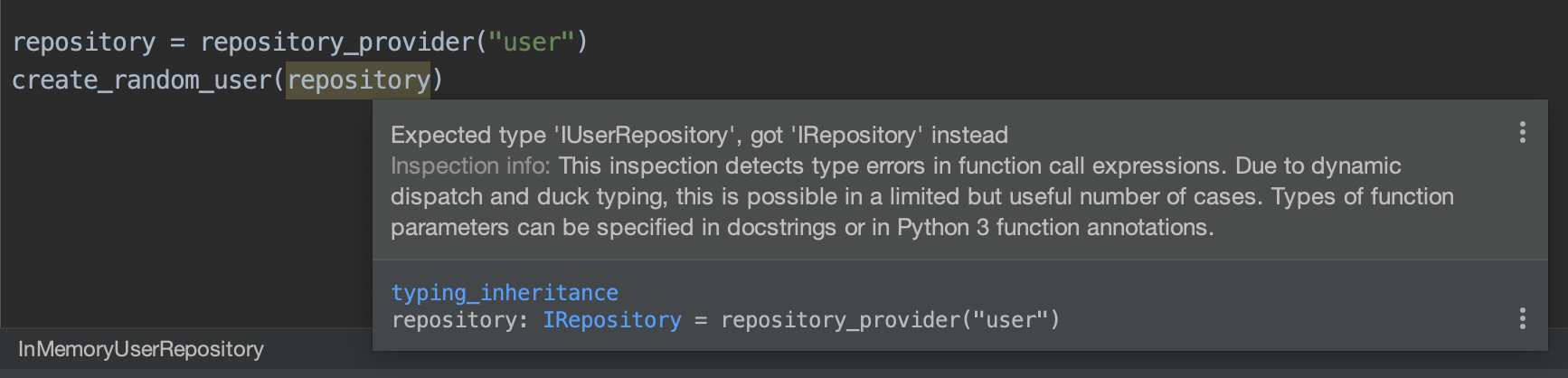The image size is (1568, 378).
Task: Click the equals sign in editor's first line
Action: tap(177, 43)
